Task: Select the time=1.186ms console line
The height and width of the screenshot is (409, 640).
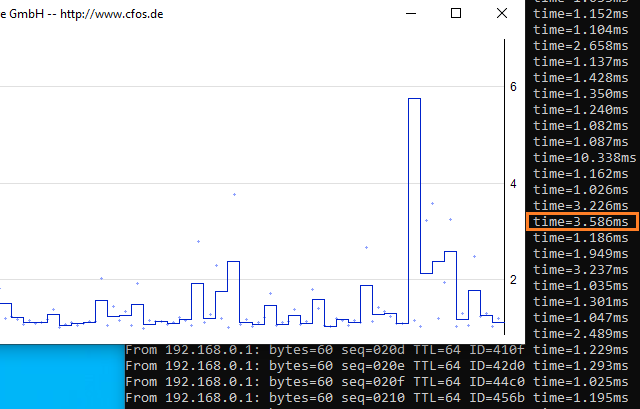Action: 580,238
